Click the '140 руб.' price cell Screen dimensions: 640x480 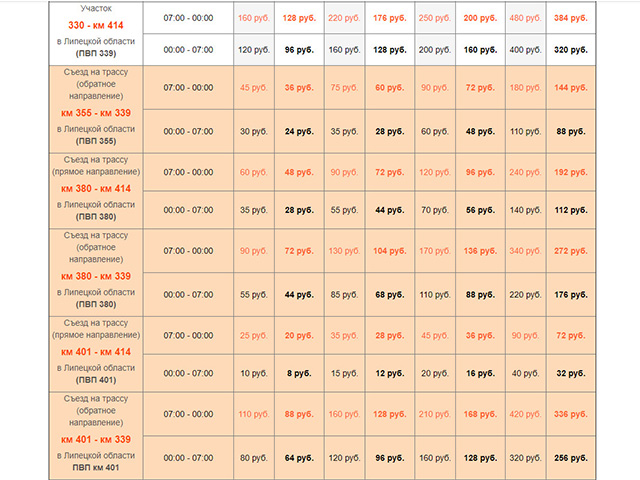[x=525, y=210]
